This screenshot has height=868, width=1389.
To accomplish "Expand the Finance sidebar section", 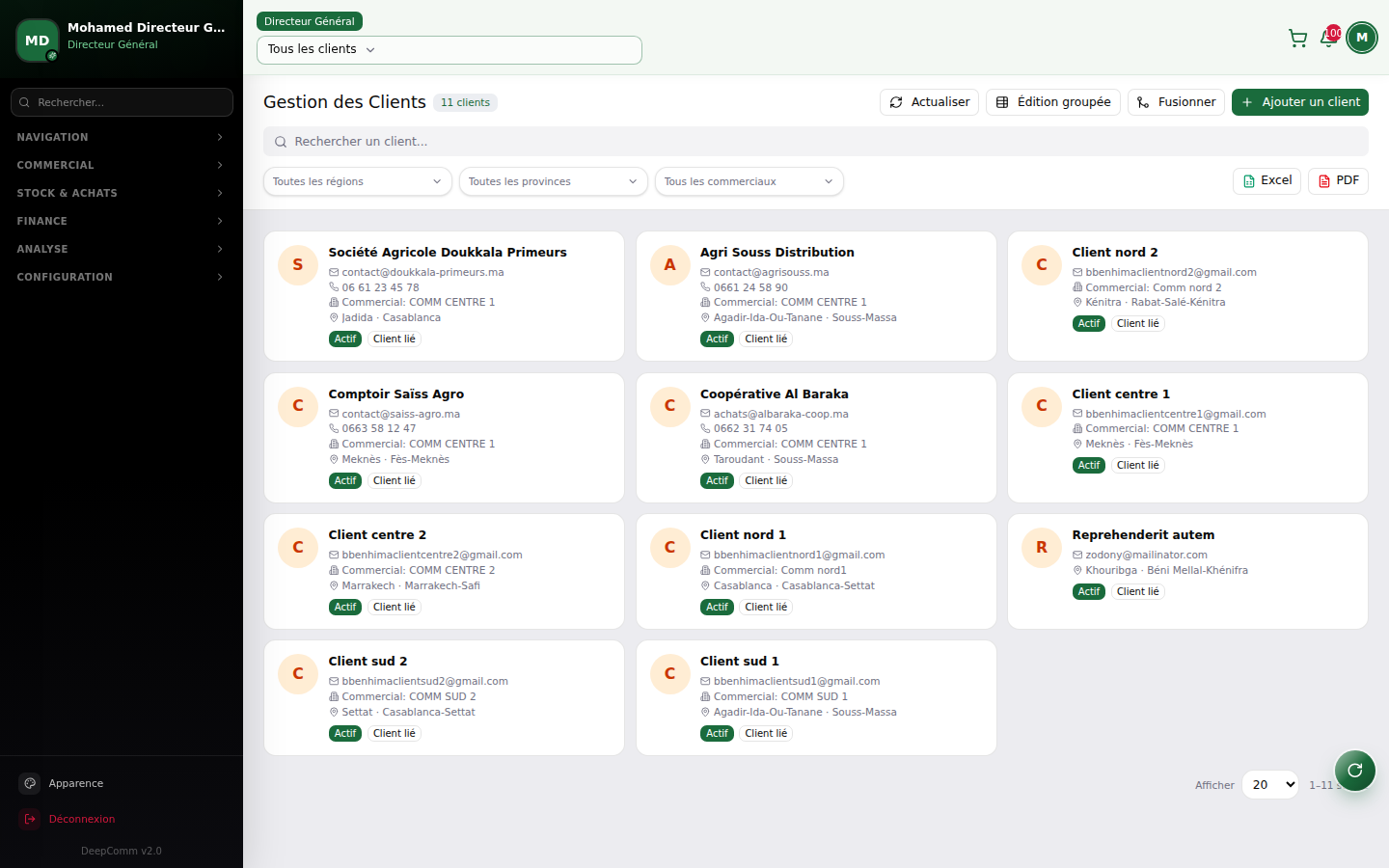I will [122, 221].
